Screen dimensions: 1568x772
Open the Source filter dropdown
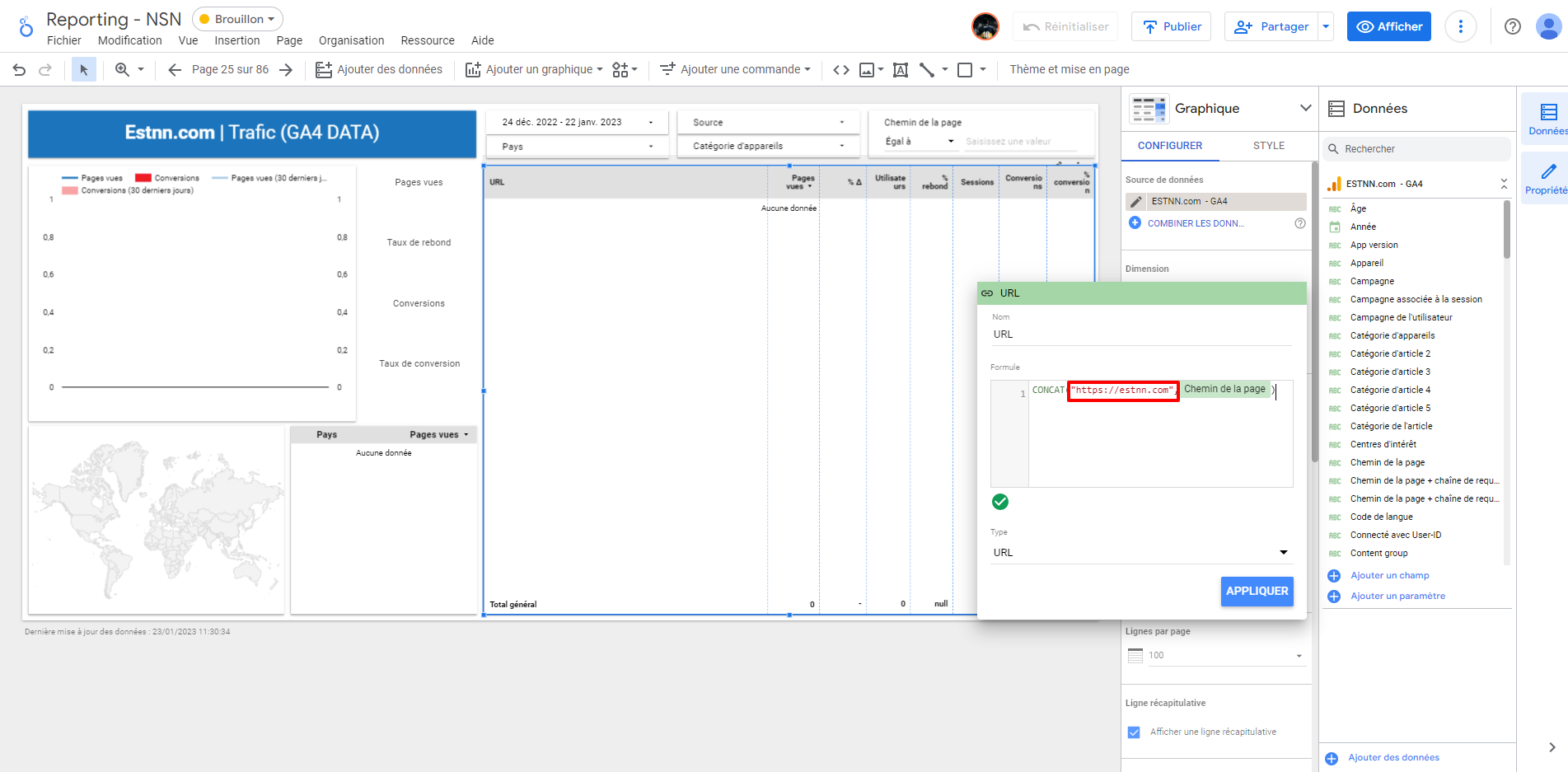click(767, 122)
